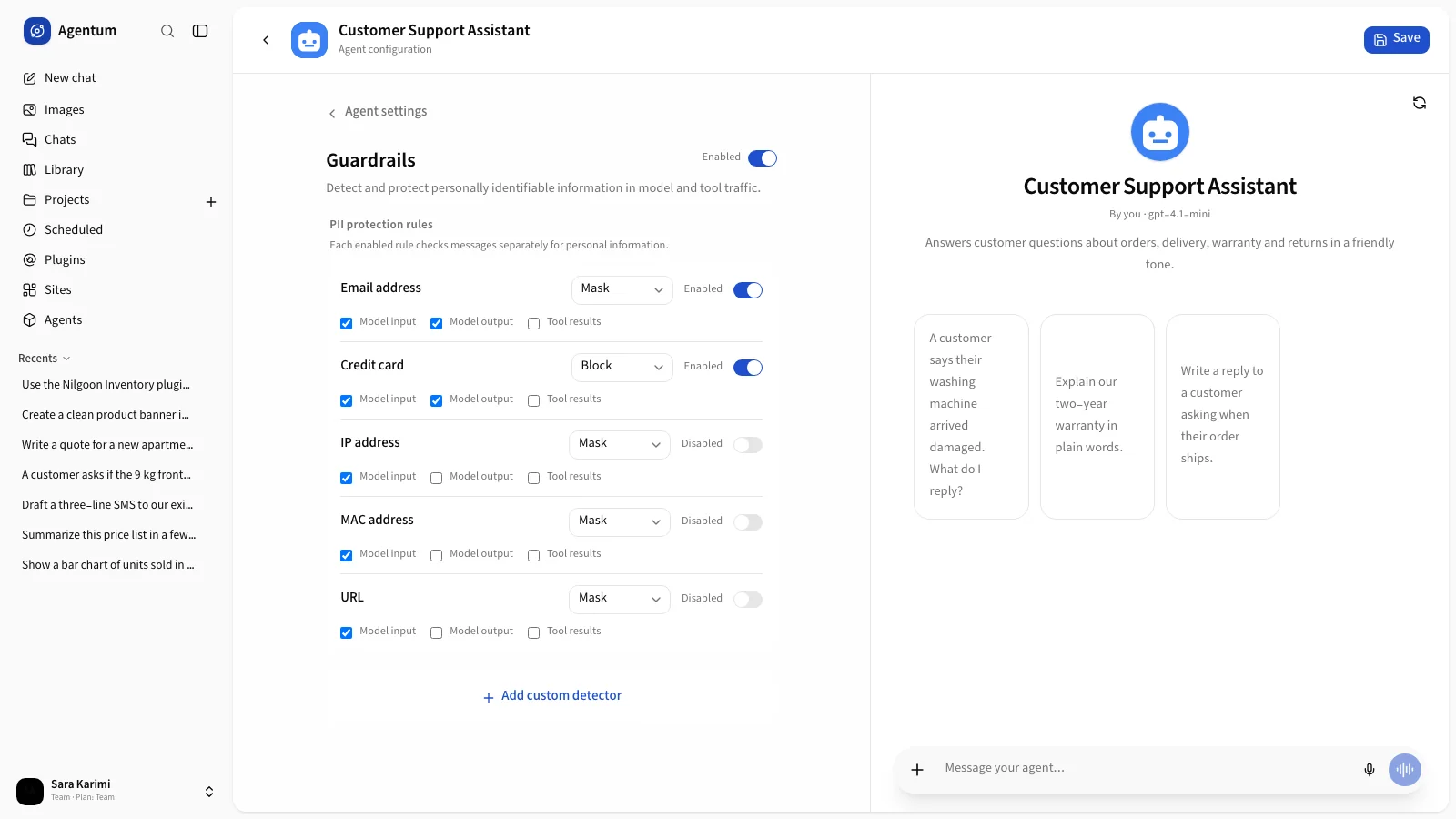Open recent chat about Nilgoon Inventory plugin
The height and width of the screenshot is (819, 1456).
[106, 385]
